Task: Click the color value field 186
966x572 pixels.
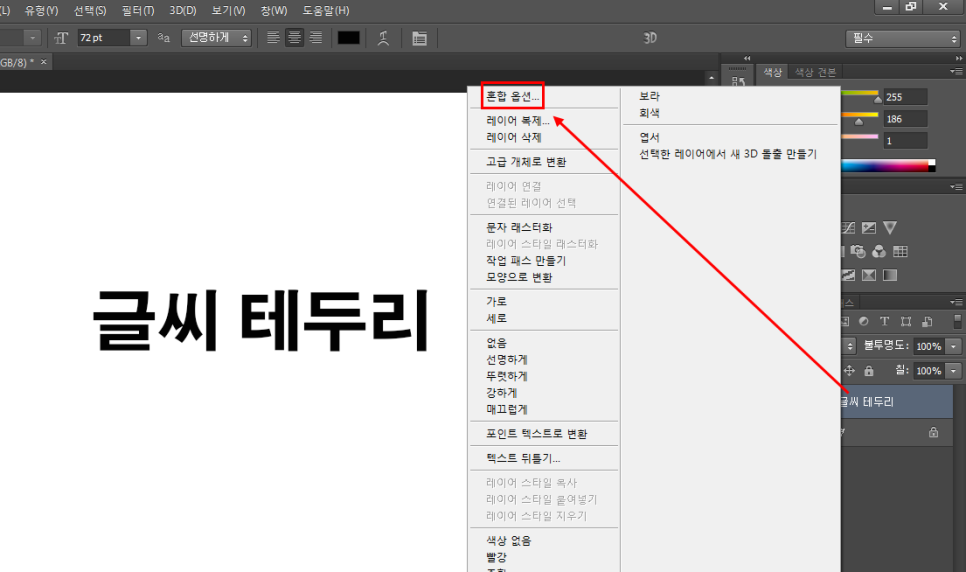Action: [905, 119]
